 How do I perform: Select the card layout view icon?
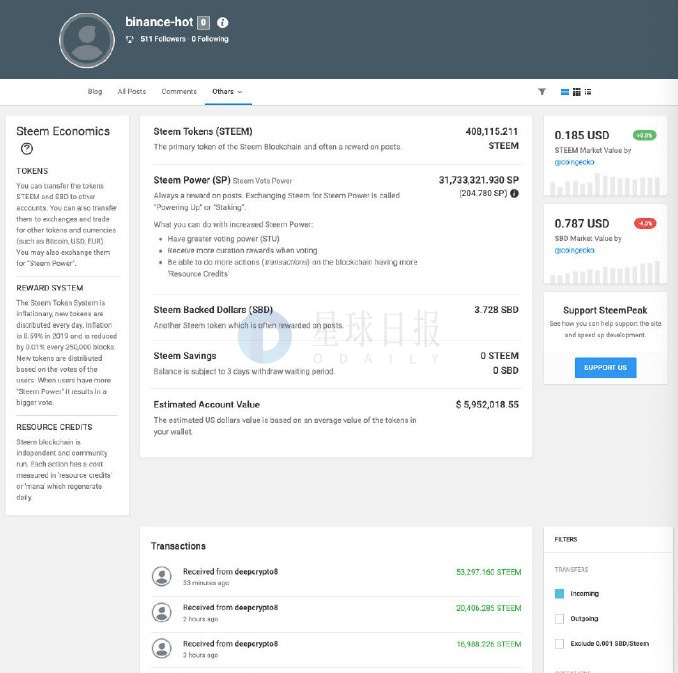pyautogui.click(x=565, y=92)
